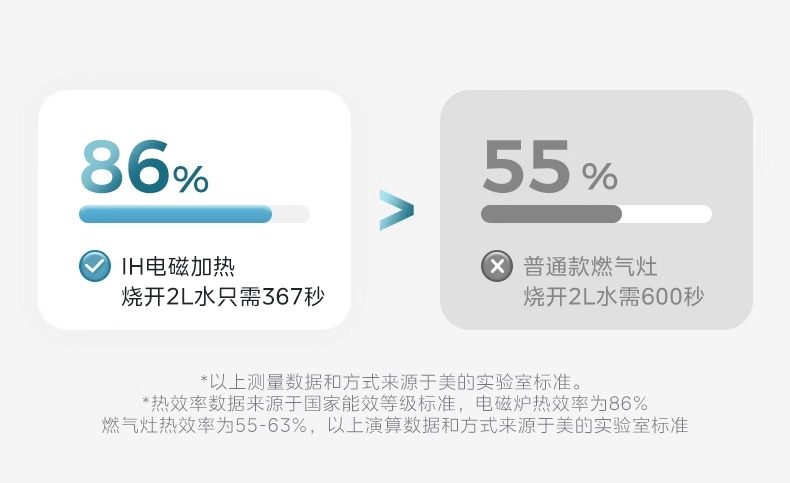Click the 烧开2L水需600秒 text
The width and height of the screenshot is (790, 483).
click(x=613, y=297)
